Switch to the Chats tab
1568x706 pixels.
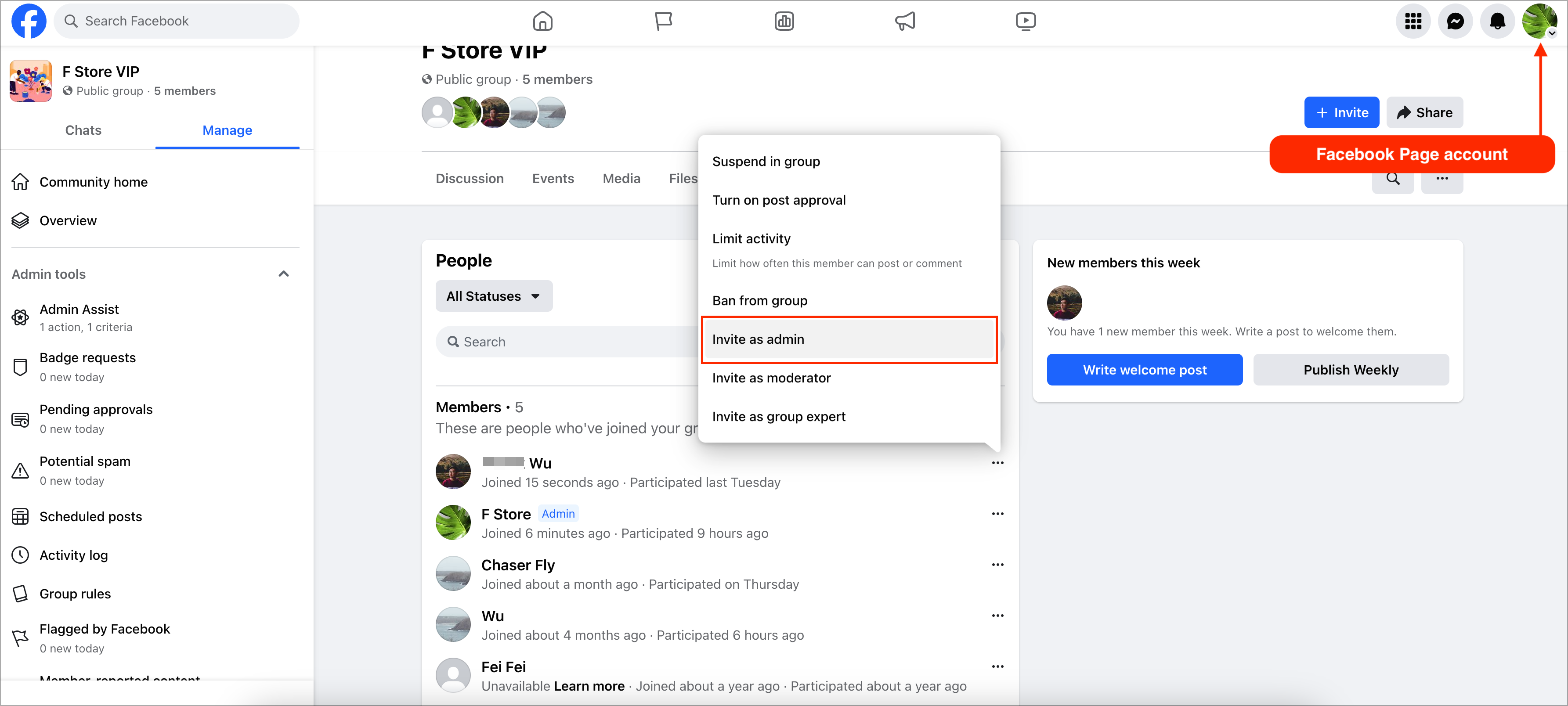[x=83, y=130]
